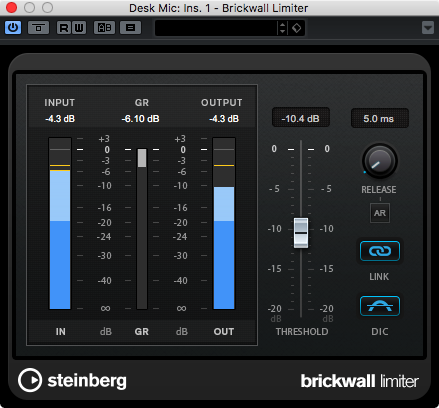439x408 pixels.
Task: Click the output peak value -4.3 dB
Action: click(x=224, y=119)
